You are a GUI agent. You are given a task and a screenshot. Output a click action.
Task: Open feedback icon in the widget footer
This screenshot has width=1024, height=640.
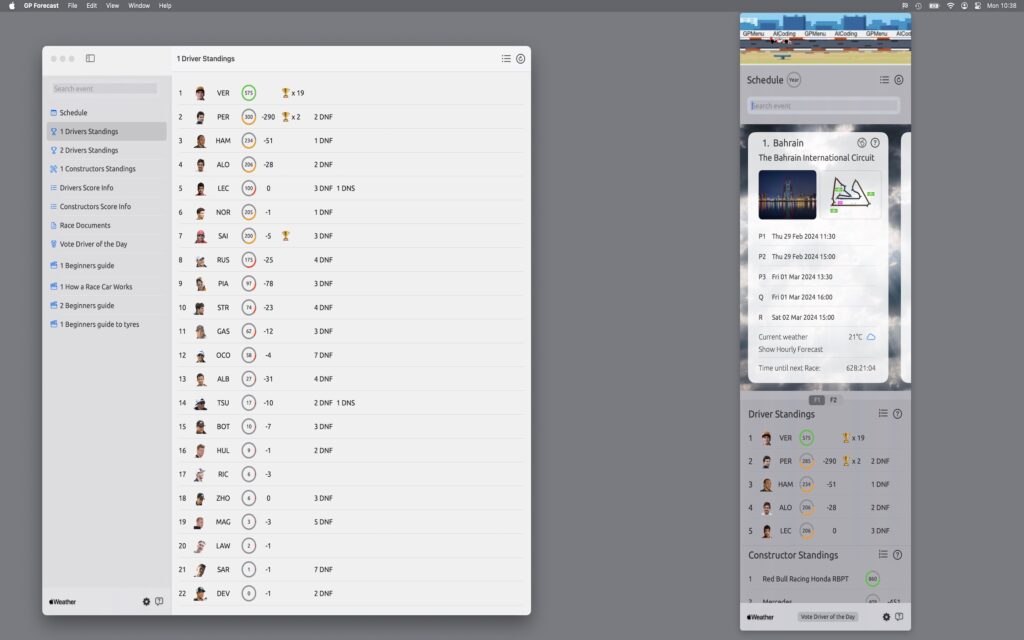(899, 616)
